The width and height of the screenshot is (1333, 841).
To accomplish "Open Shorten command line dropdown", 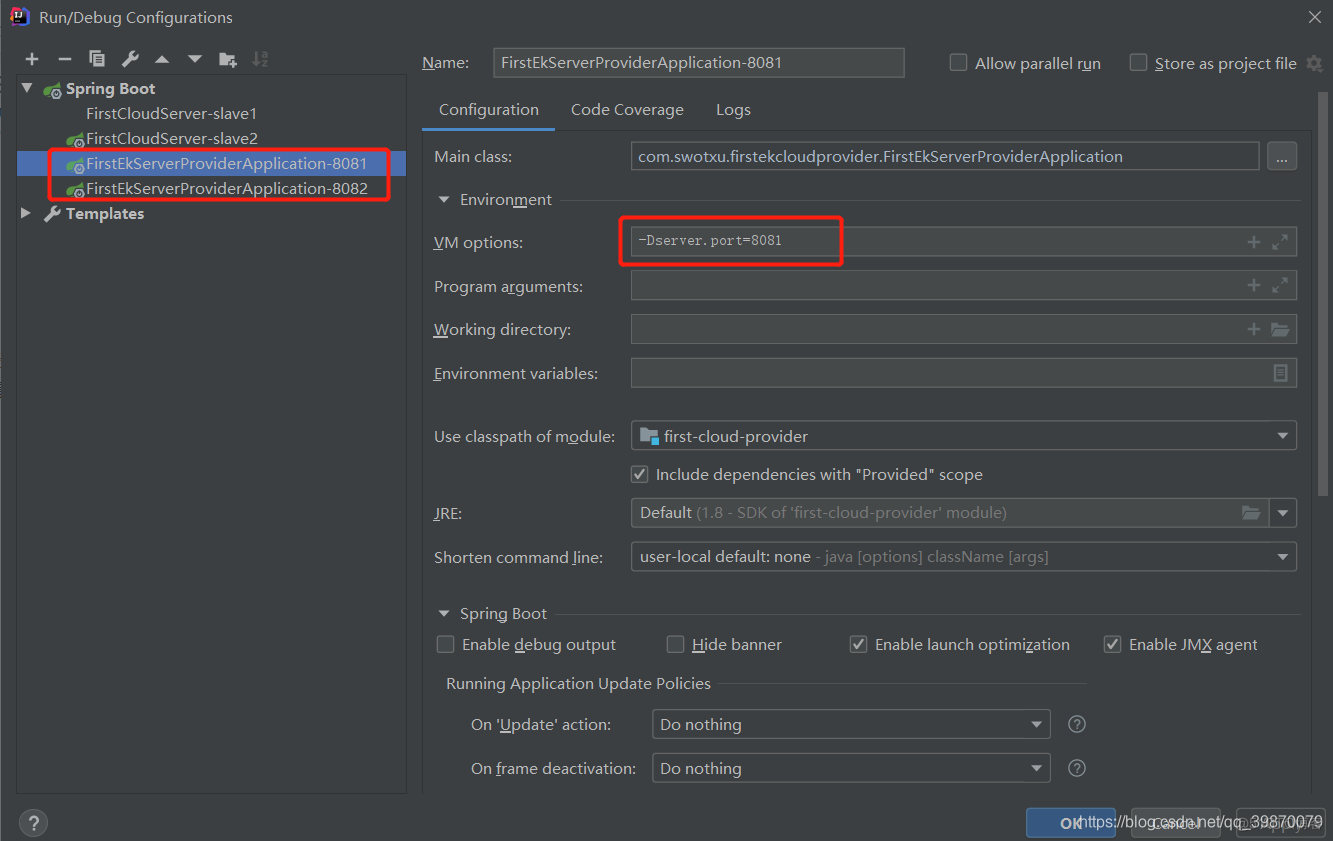I will (964, 557).
